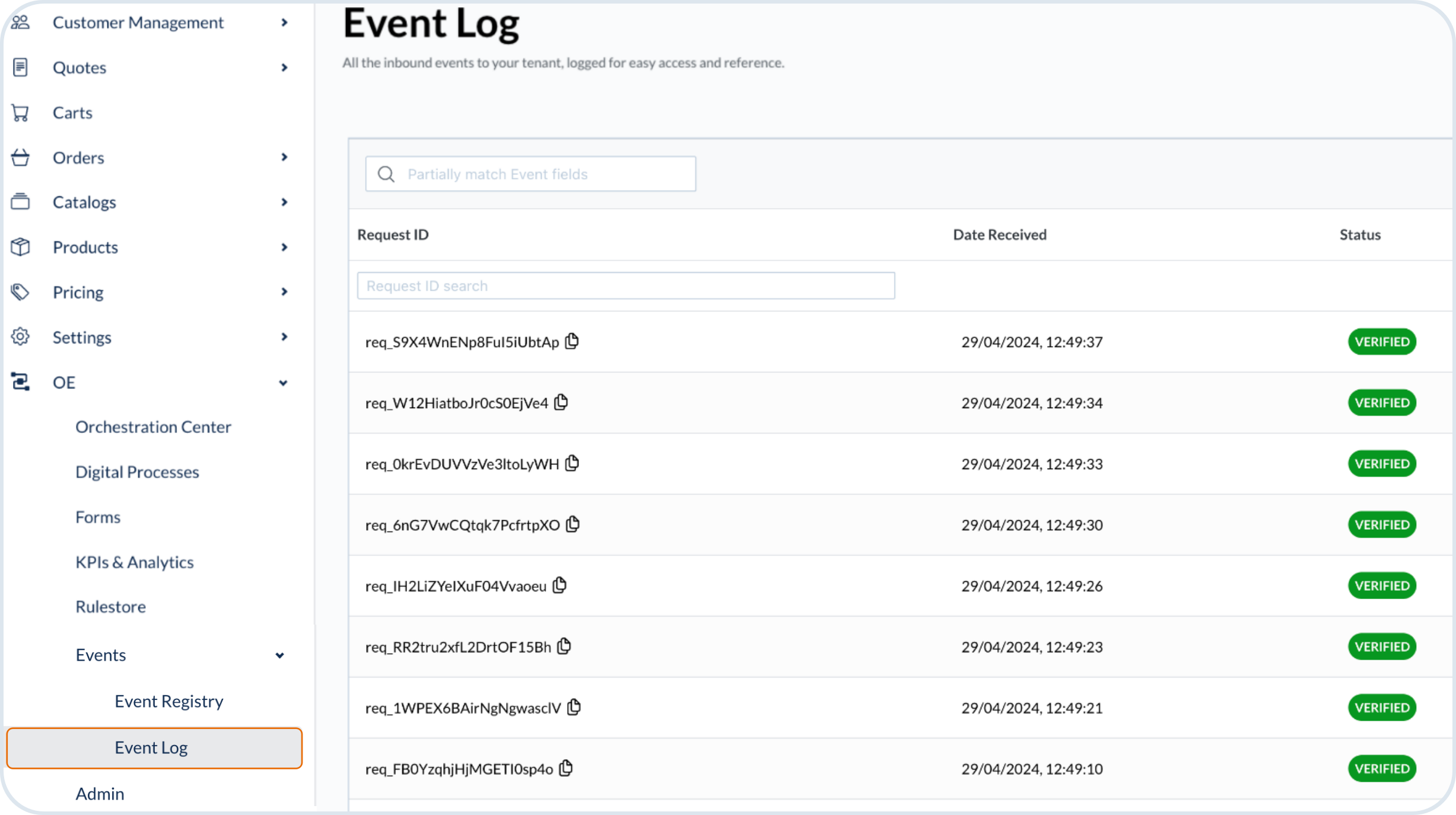The image size is (1456, 815).
Task: Copy request ID req_6nG7VwCQtqk7PcfrtpXO
Action: pyautogui.click(x=573, y=524)
